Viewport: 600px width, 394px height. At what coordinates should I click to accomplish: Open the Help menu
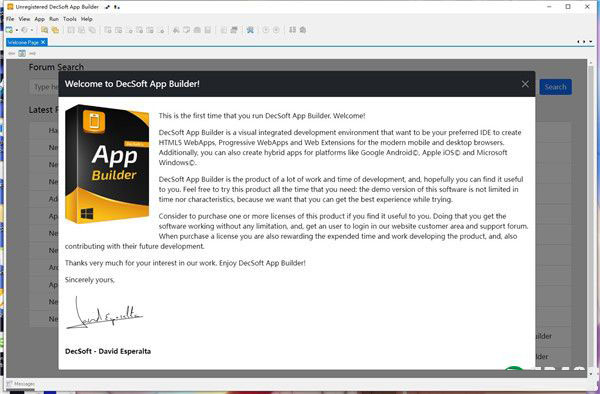(x=86, y=19)
